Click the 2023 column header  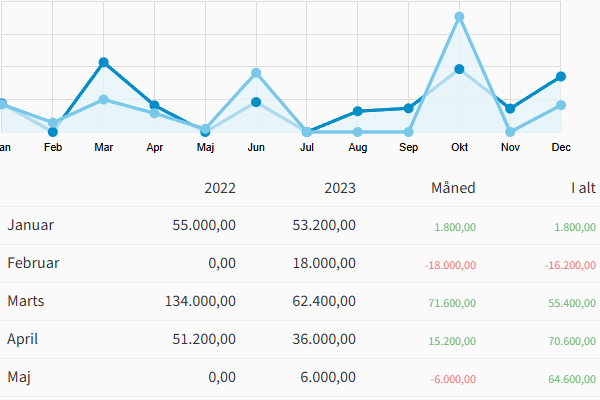coord(339,188)
